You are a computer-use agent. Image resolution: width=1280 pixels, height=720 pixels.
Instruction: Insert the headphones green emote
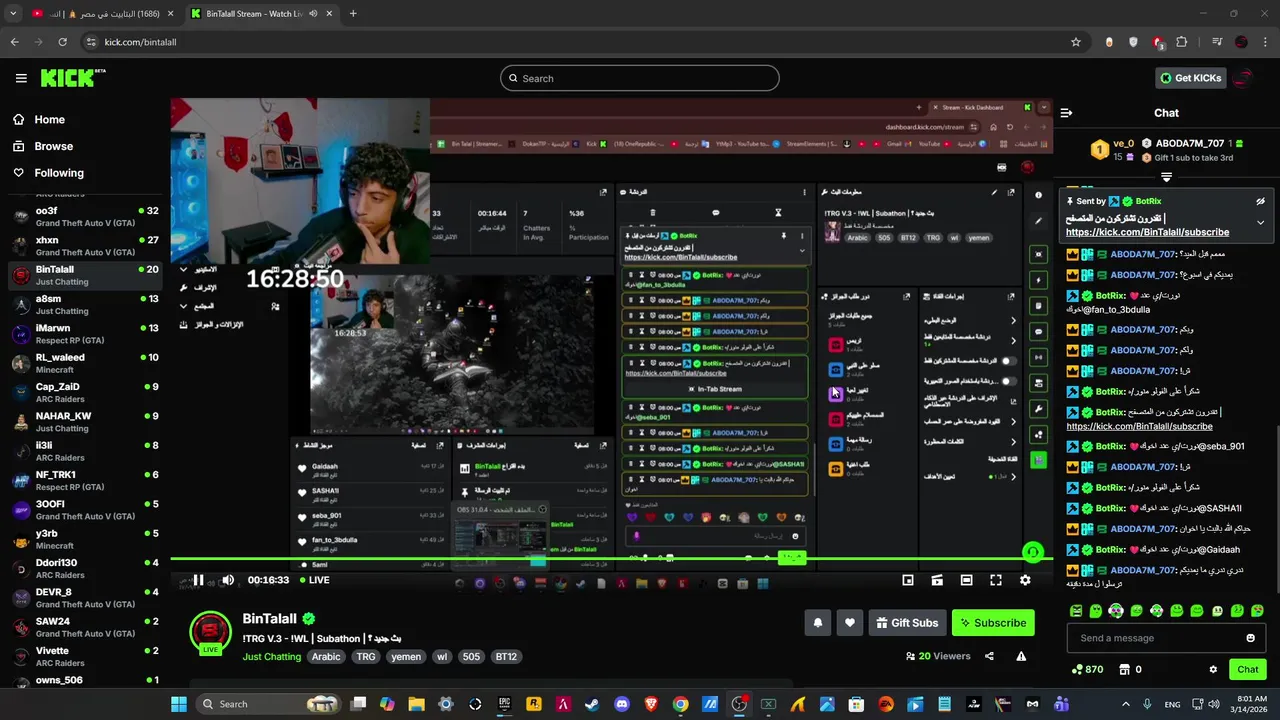(1116, 610)
